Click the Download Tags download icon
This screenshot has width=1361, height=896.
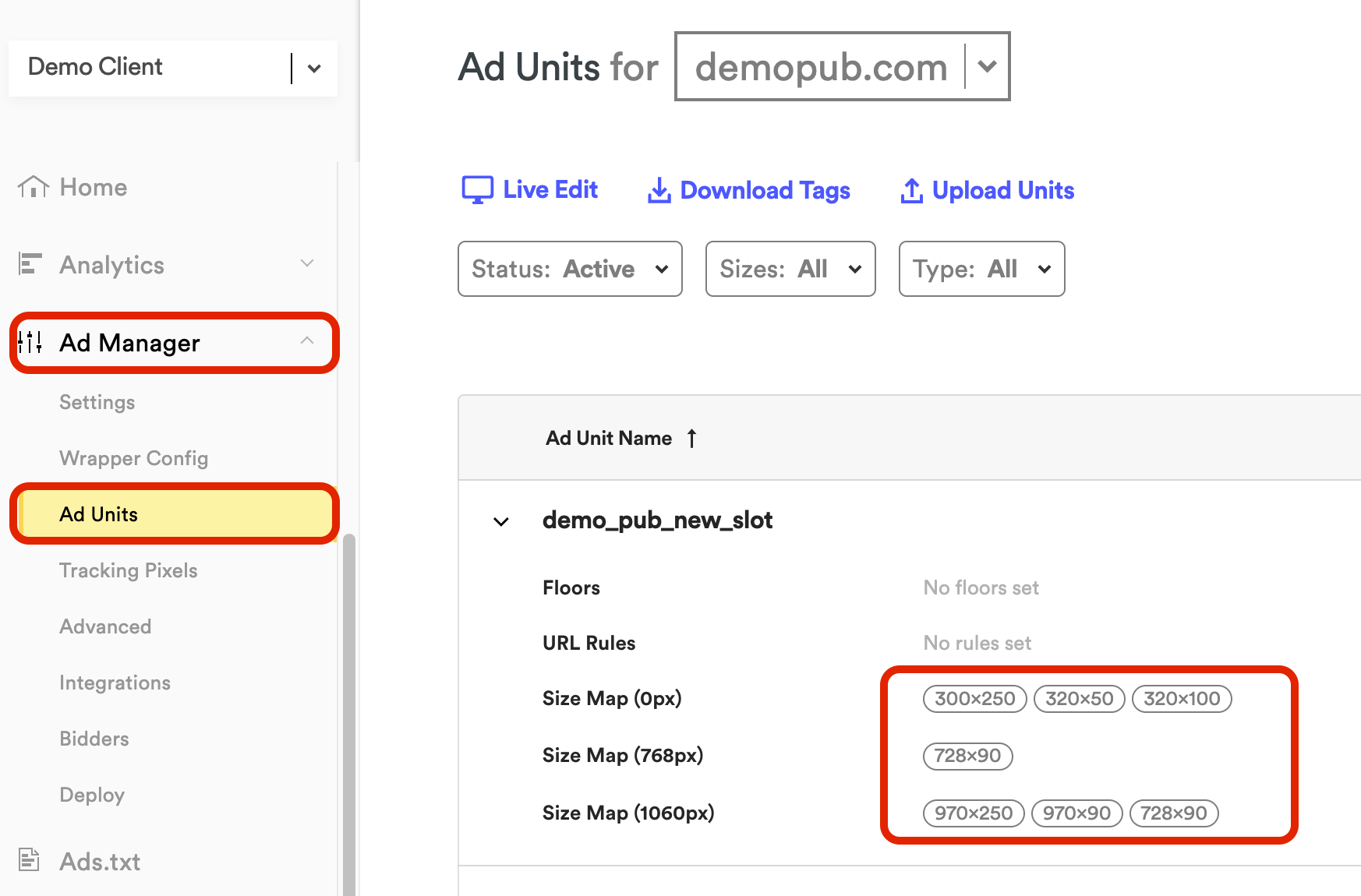point(659,190)
